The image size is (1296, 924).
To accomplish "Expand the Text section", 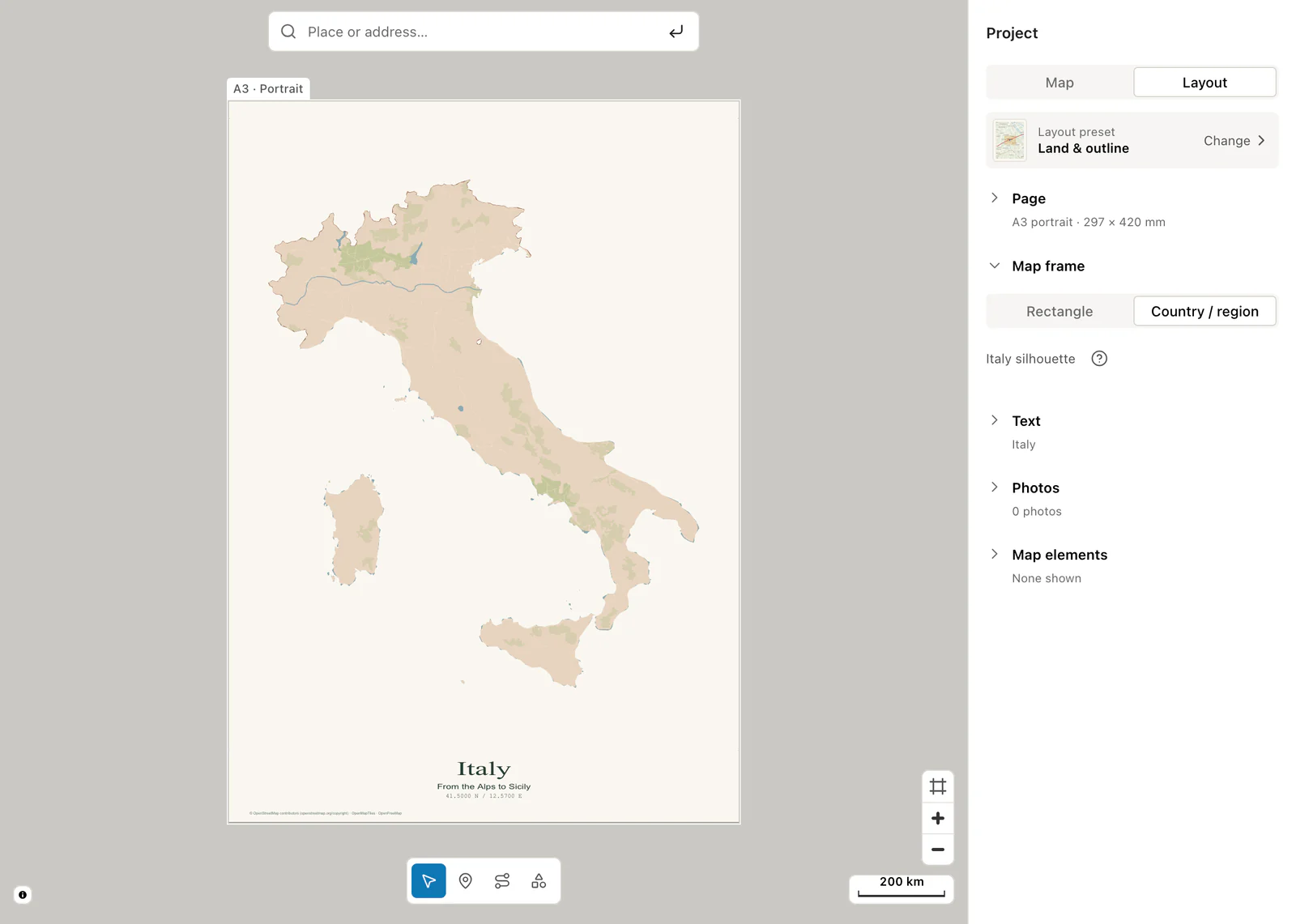I will point(995,420).
